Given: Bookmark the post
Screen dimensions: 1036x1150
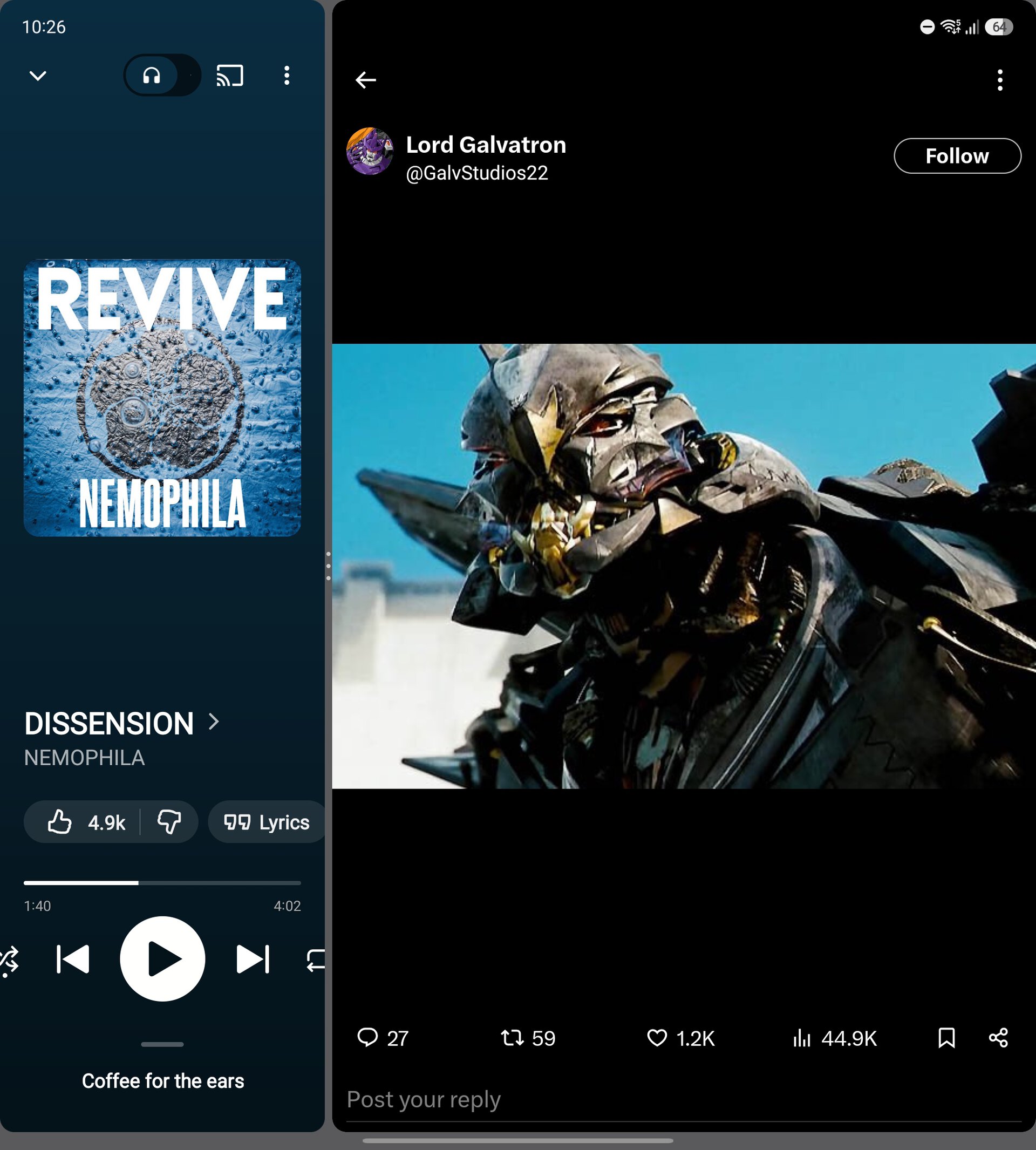Looking at the screenshot, I should (946, 1038).
